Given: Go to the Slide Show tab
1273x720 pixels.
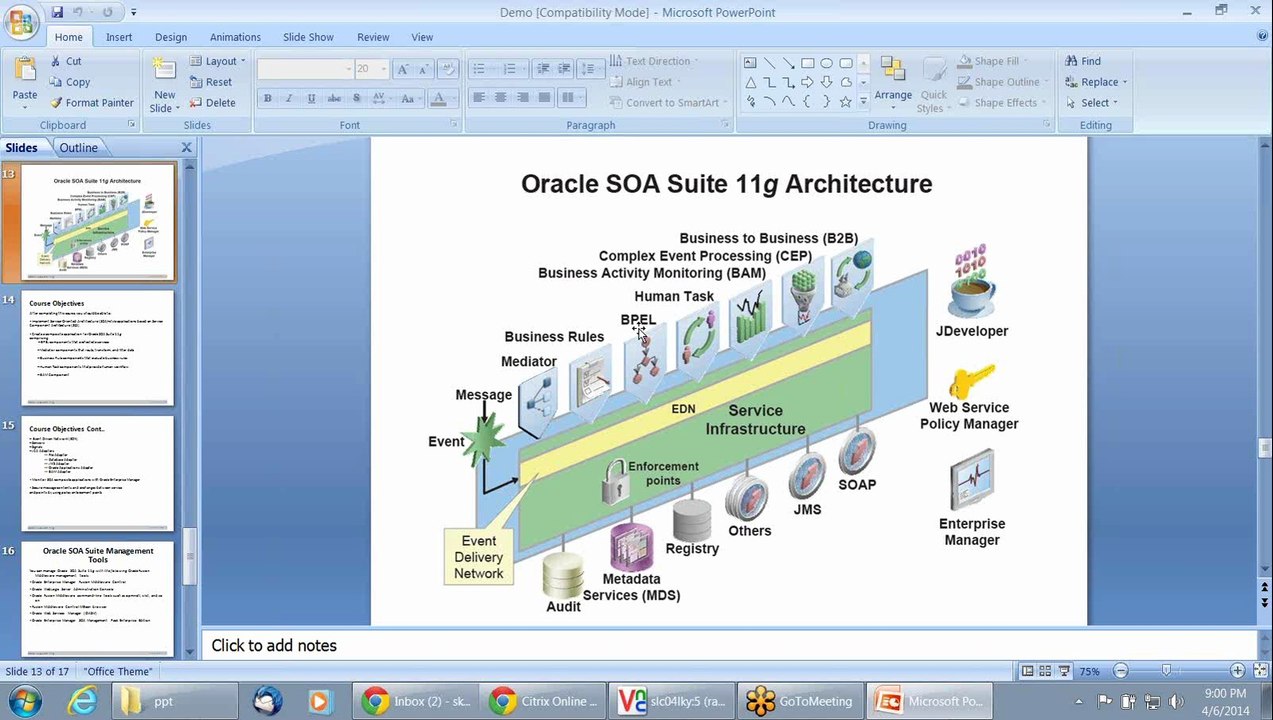Looking at the screenshot, I should [x=308, y=37].
